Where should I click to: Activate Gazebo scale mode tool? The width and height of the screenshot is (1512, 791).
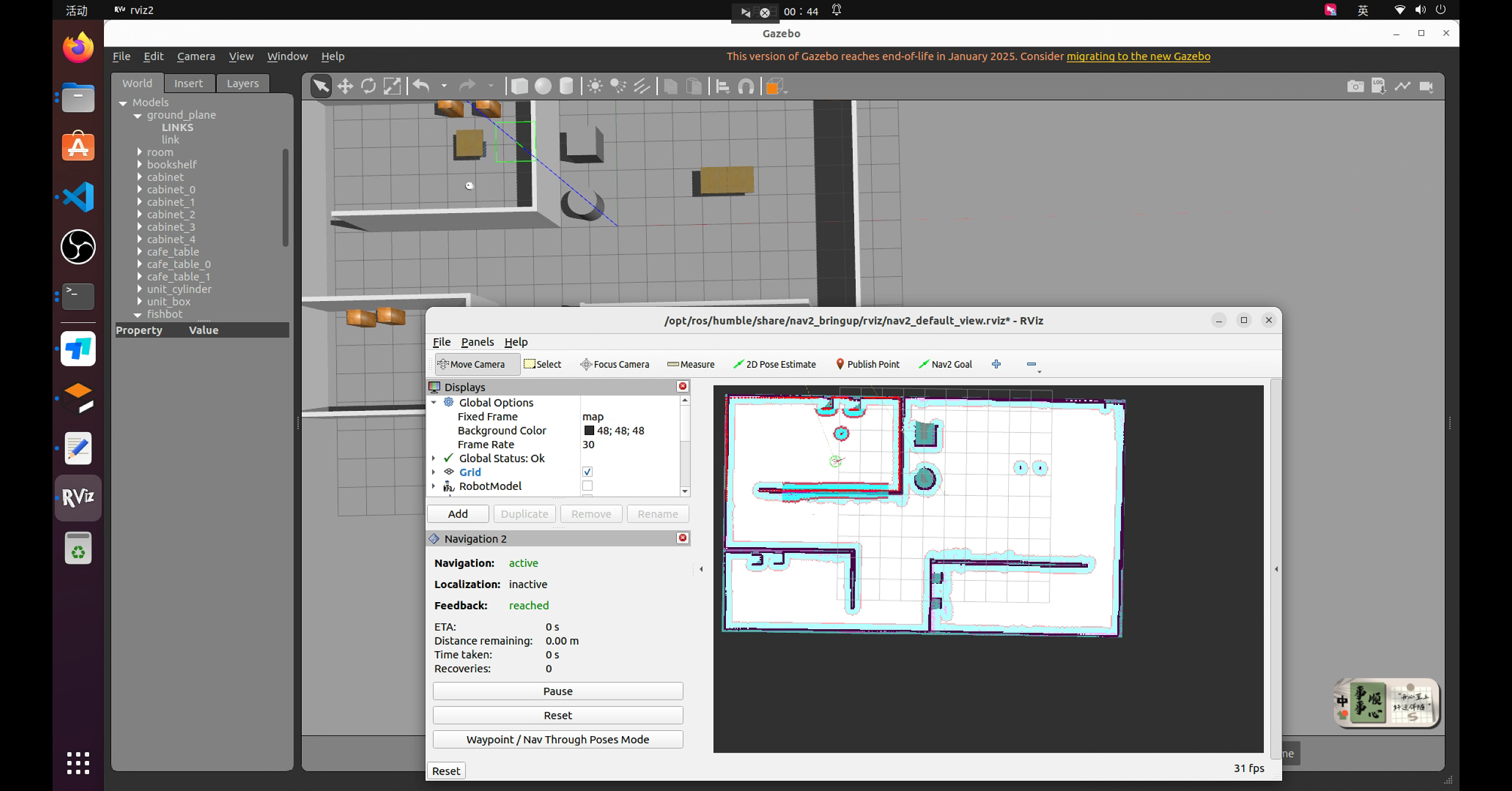point(392,87)
